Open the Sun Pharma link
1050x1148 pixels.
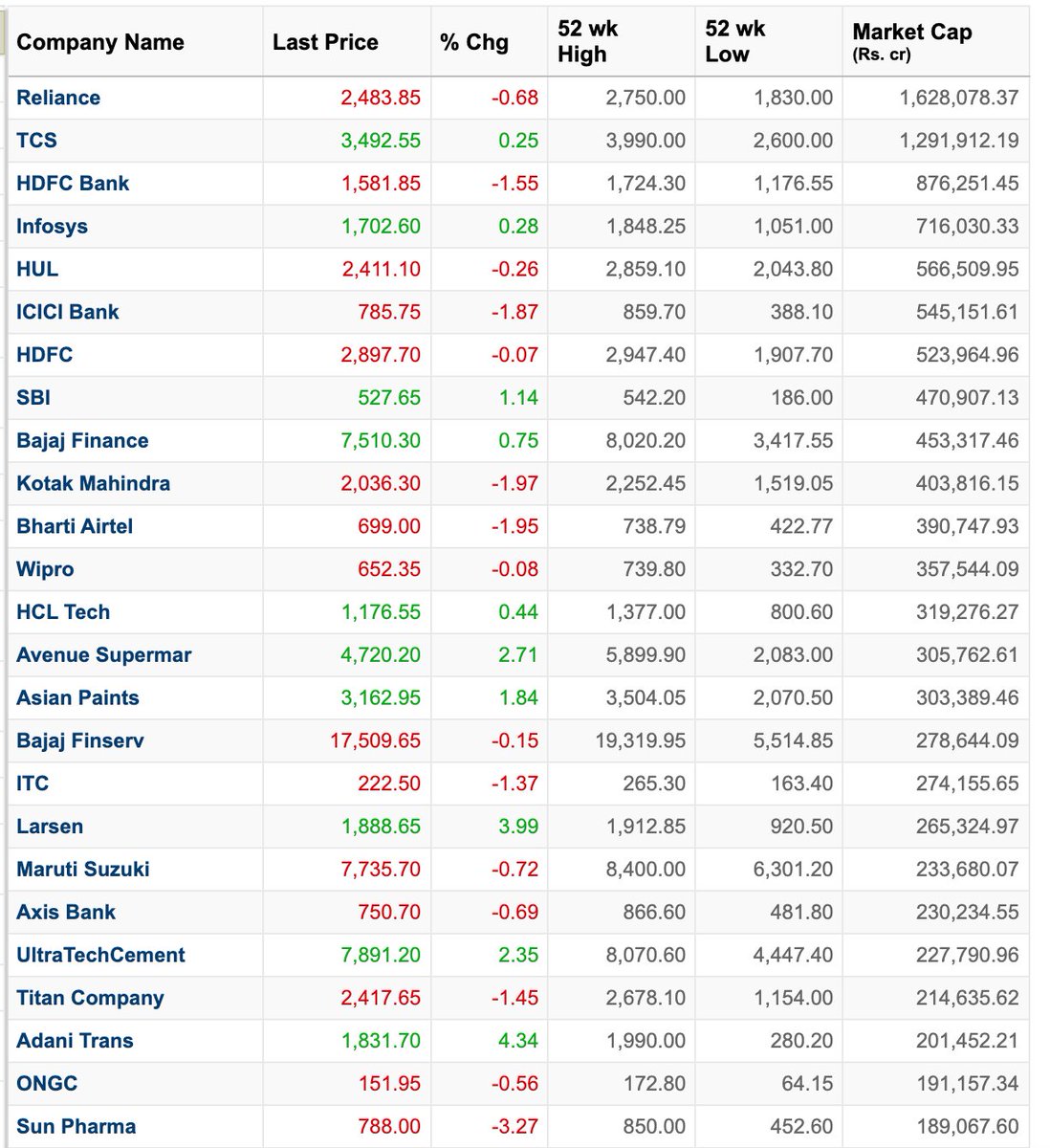(77, 1126)
